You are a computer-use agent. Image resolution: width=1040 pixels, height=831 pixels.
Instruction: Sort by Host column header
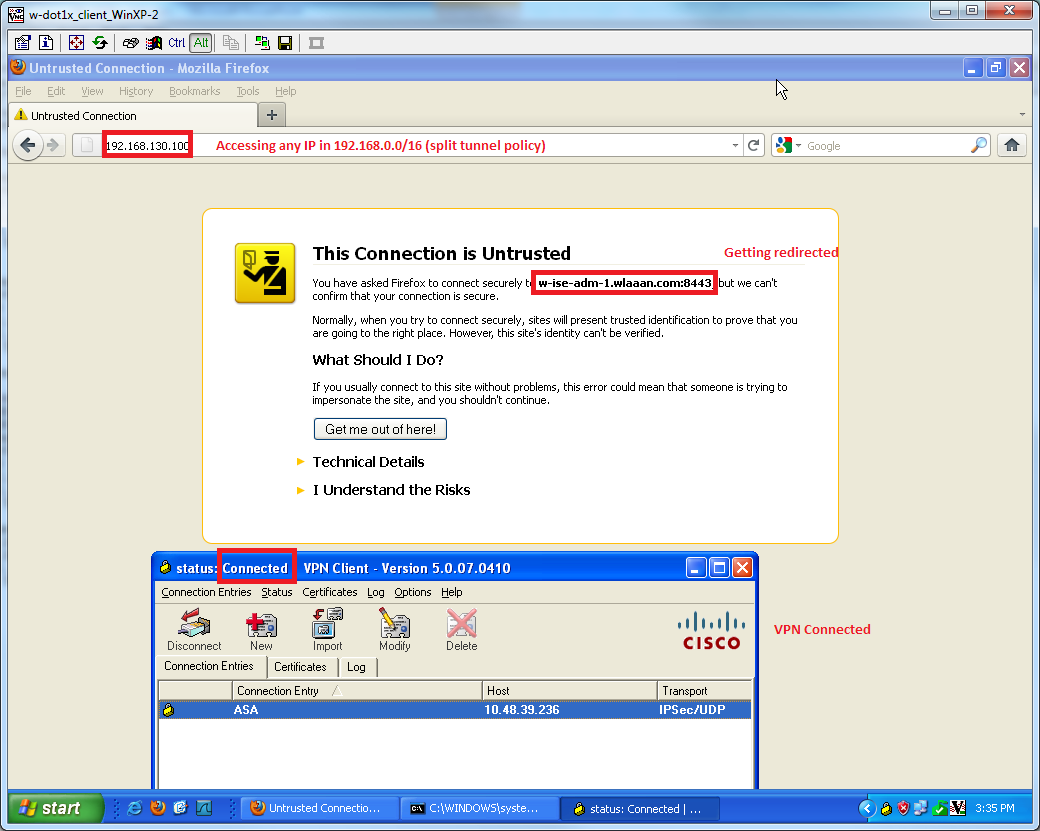(x=569, y=690)
